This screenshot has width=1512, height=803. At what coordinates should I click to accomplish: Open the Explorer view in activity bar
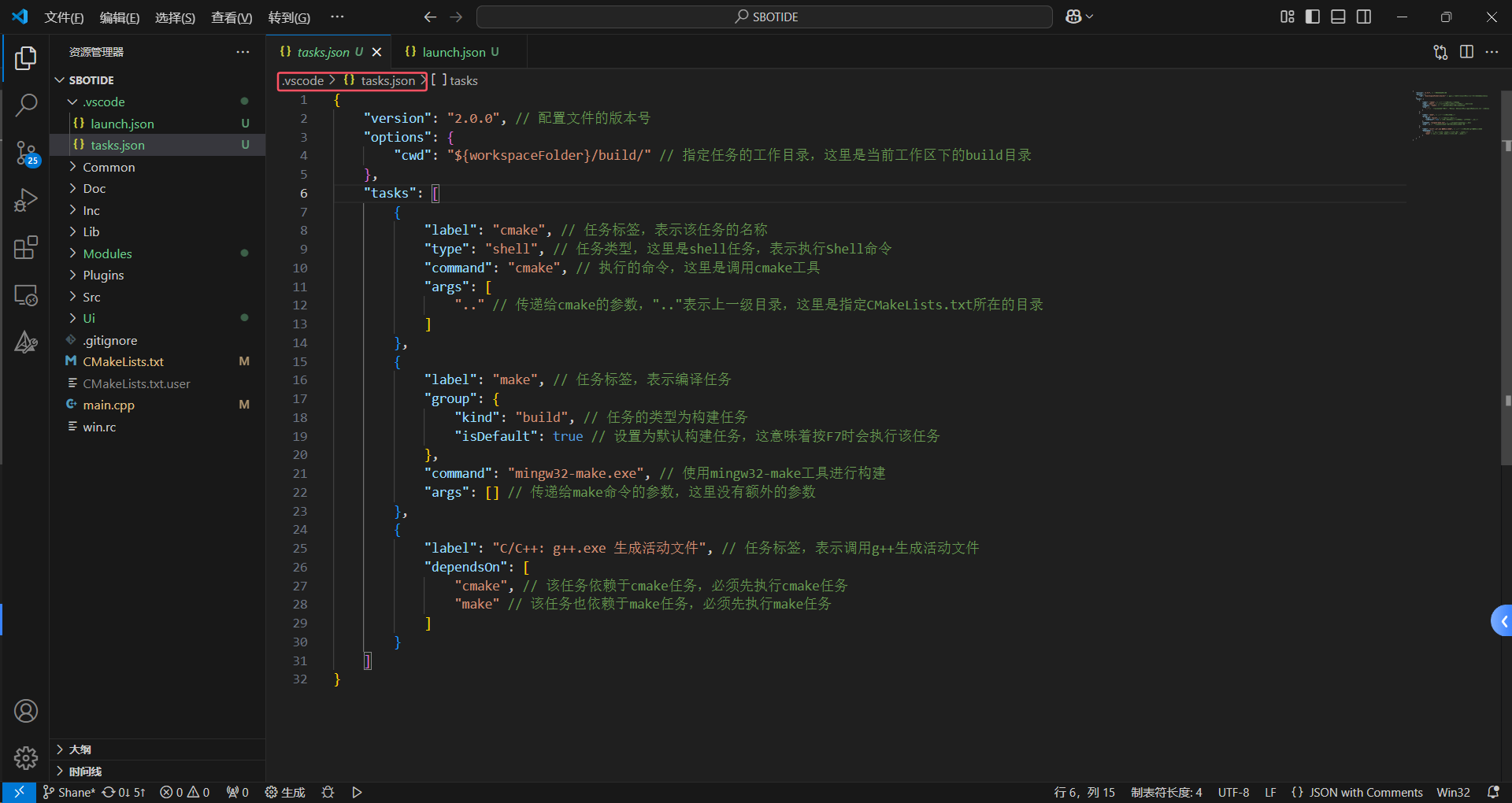[26, 58]
